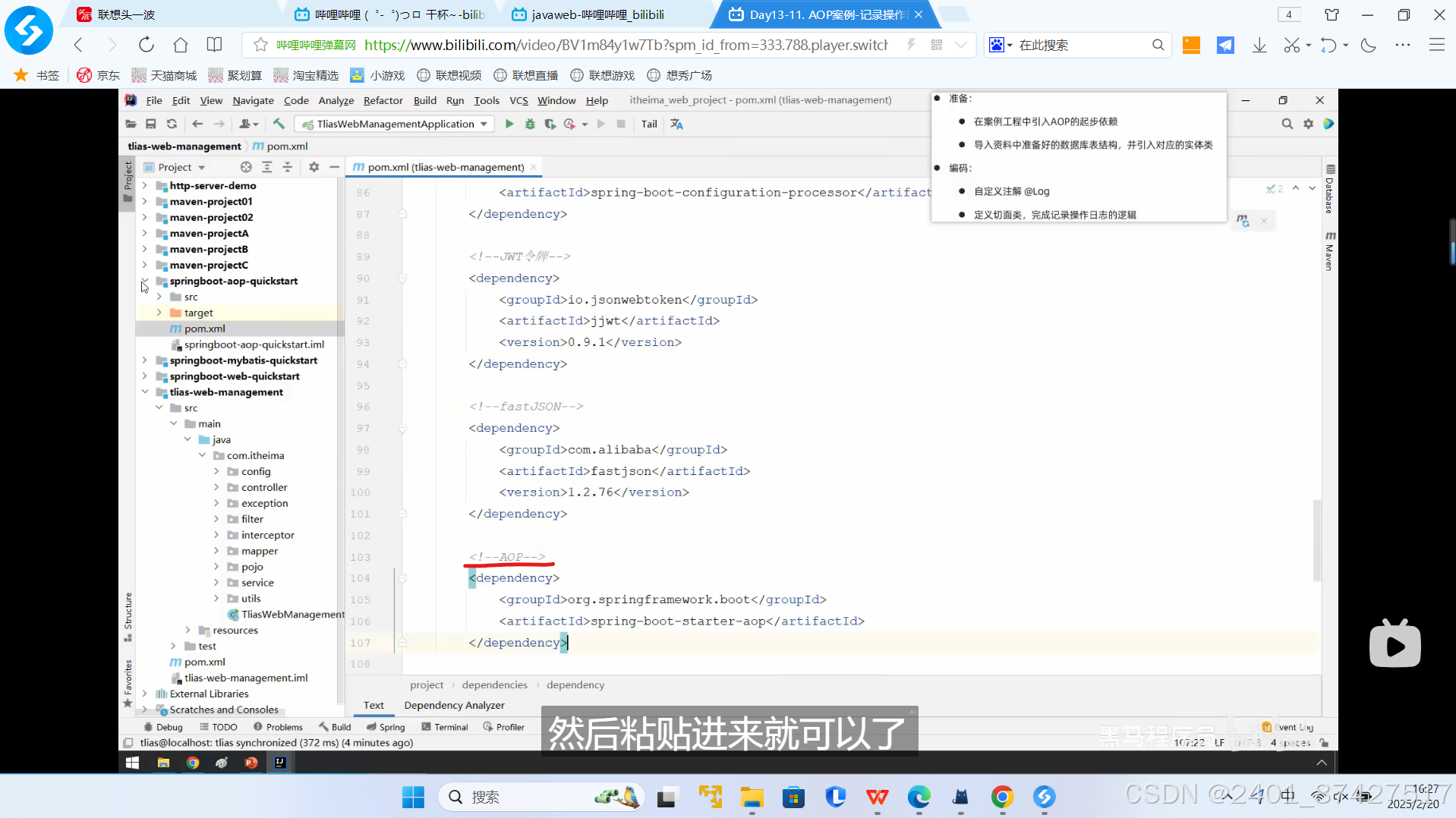Click the Windows taskbar search box
Viewport: 1456px width, 818px height.
point(541,797)
